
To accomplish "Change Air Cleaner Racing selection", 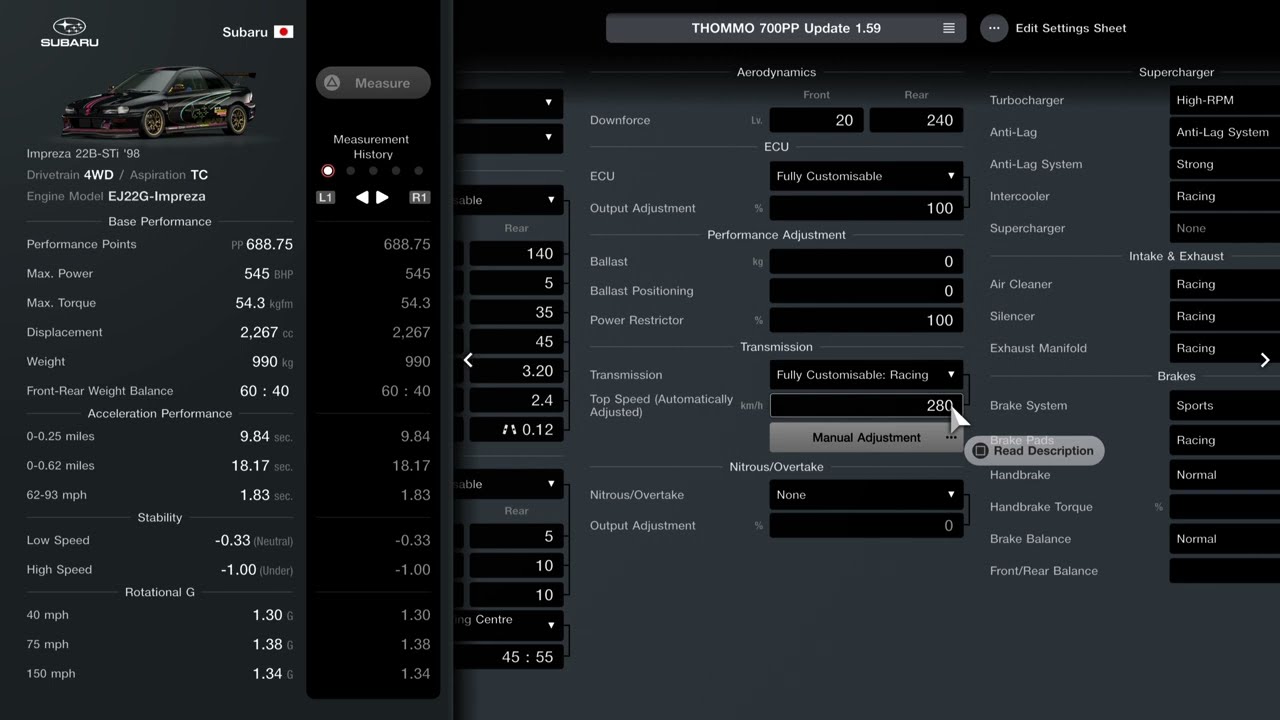I will click(x=1225, y=284).
